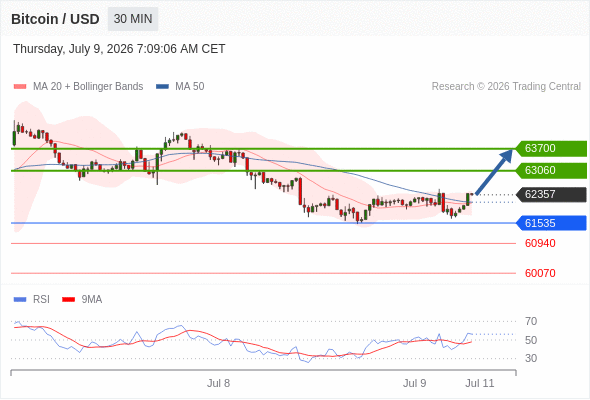The width and height of the screenshot is (590, 400).
Task: Click the 'Jul 9' time axis label
Action: tap(415, 383)
